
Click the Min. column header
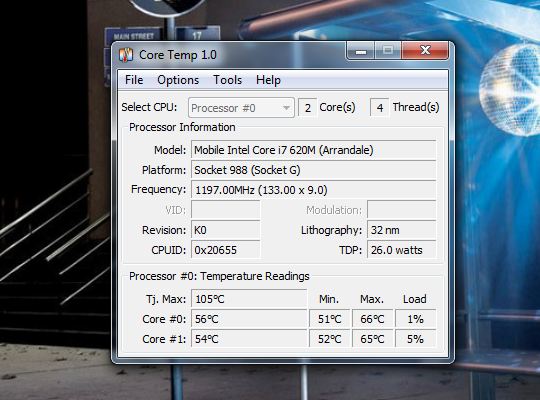pyautogui.click(x=329, y=299)
